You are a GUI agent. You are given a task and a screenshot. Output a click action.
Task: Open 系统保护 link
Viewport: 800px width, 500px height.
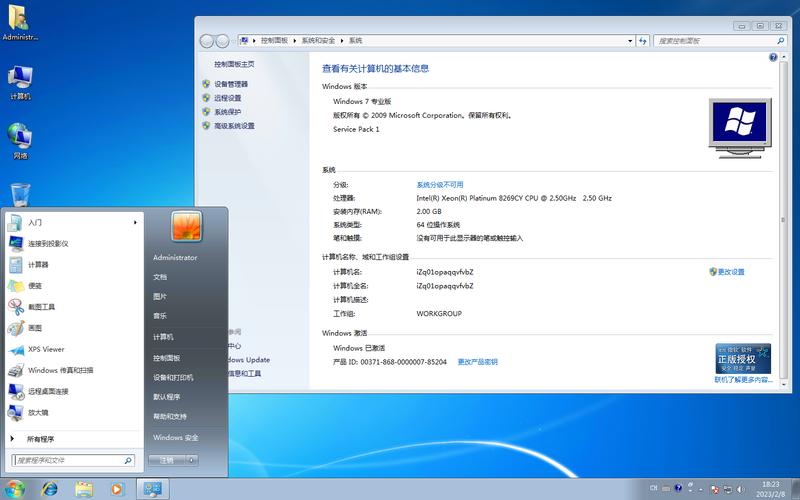click(228, 112)
